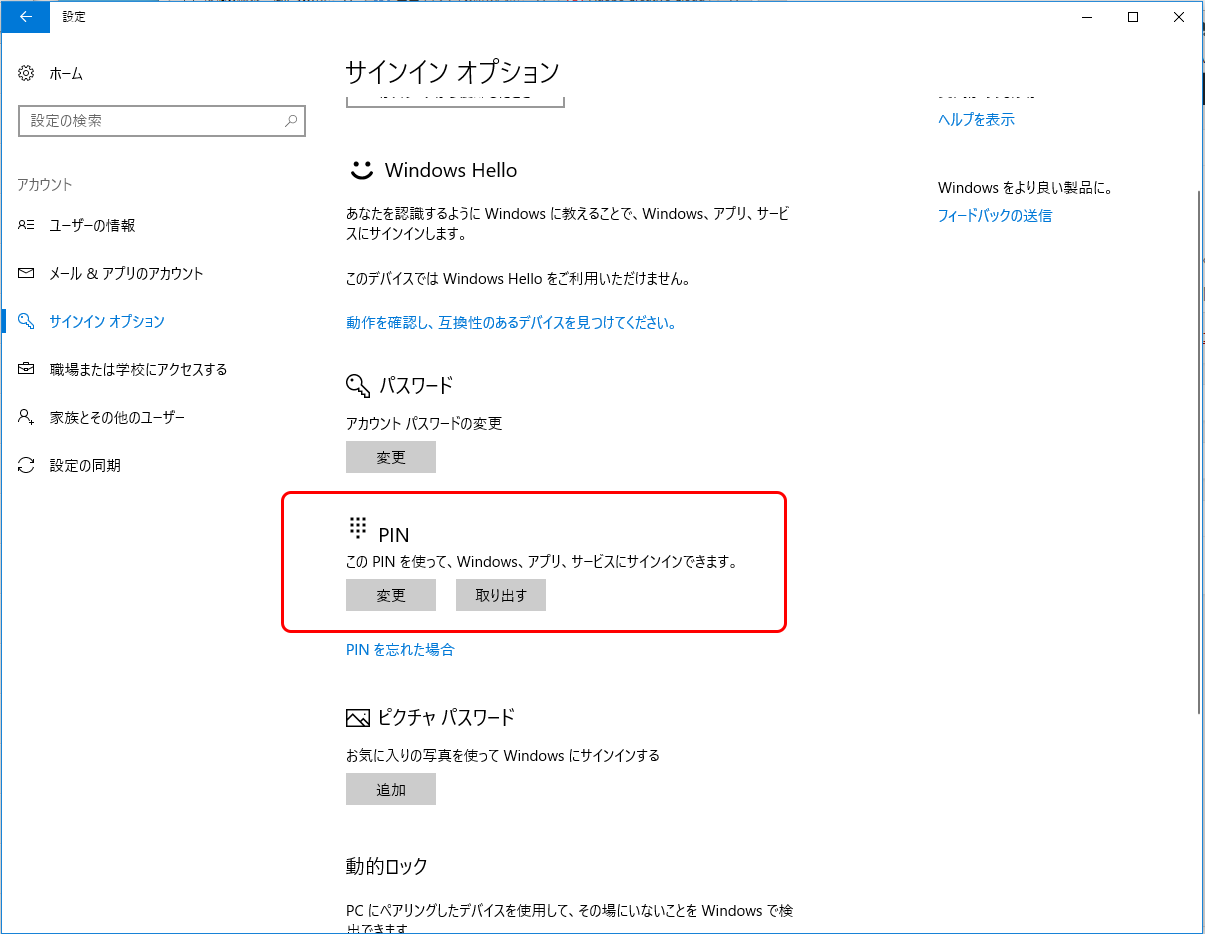Close the 設定 window

click(x=1179, y=16)
